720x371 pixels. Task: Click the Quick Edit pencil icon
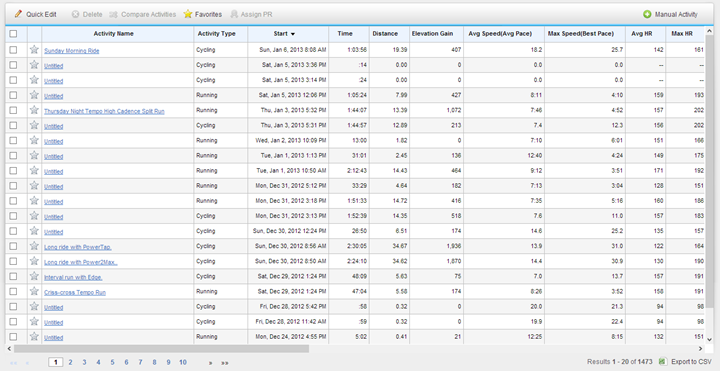pyautogui.click(x=18, y=14)
